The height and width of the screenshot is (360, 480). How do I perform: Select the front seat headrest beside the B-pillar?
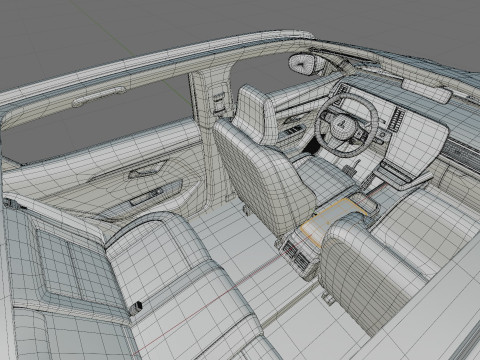[x=256, y=114]
